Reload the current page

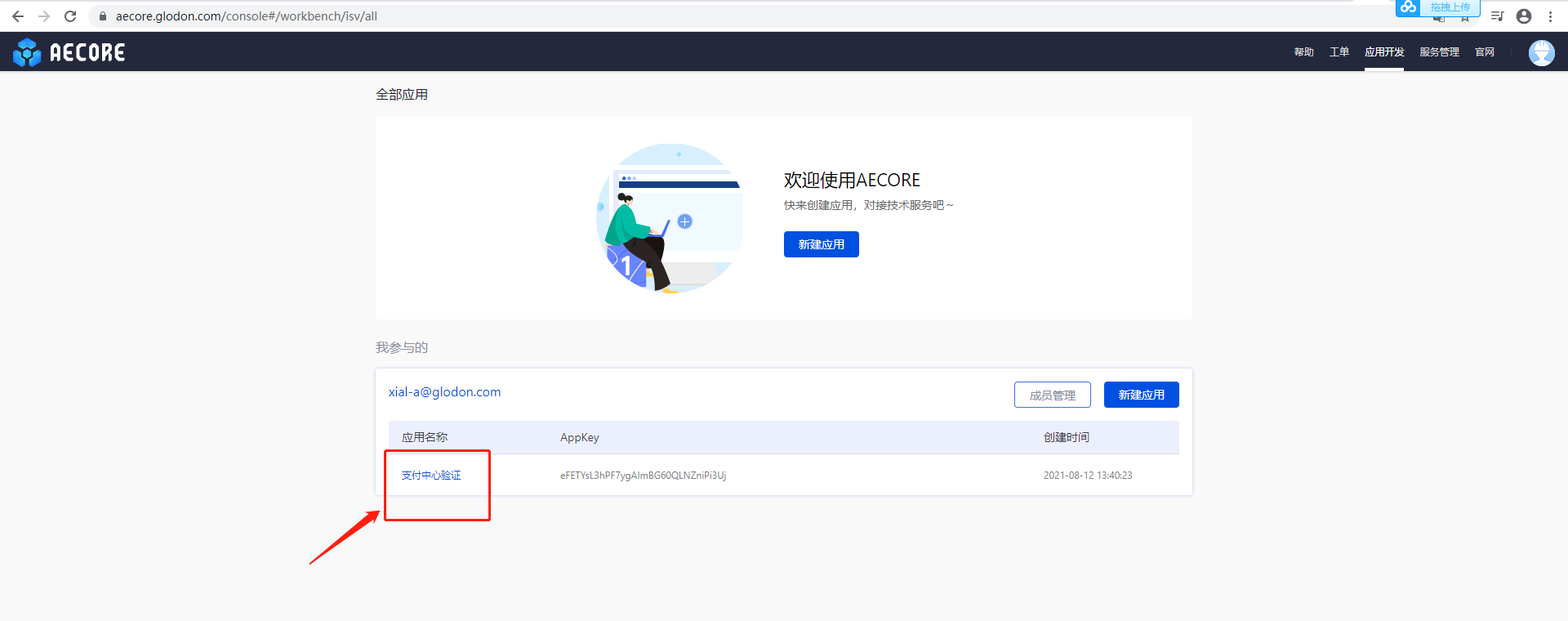pos(70,16)
